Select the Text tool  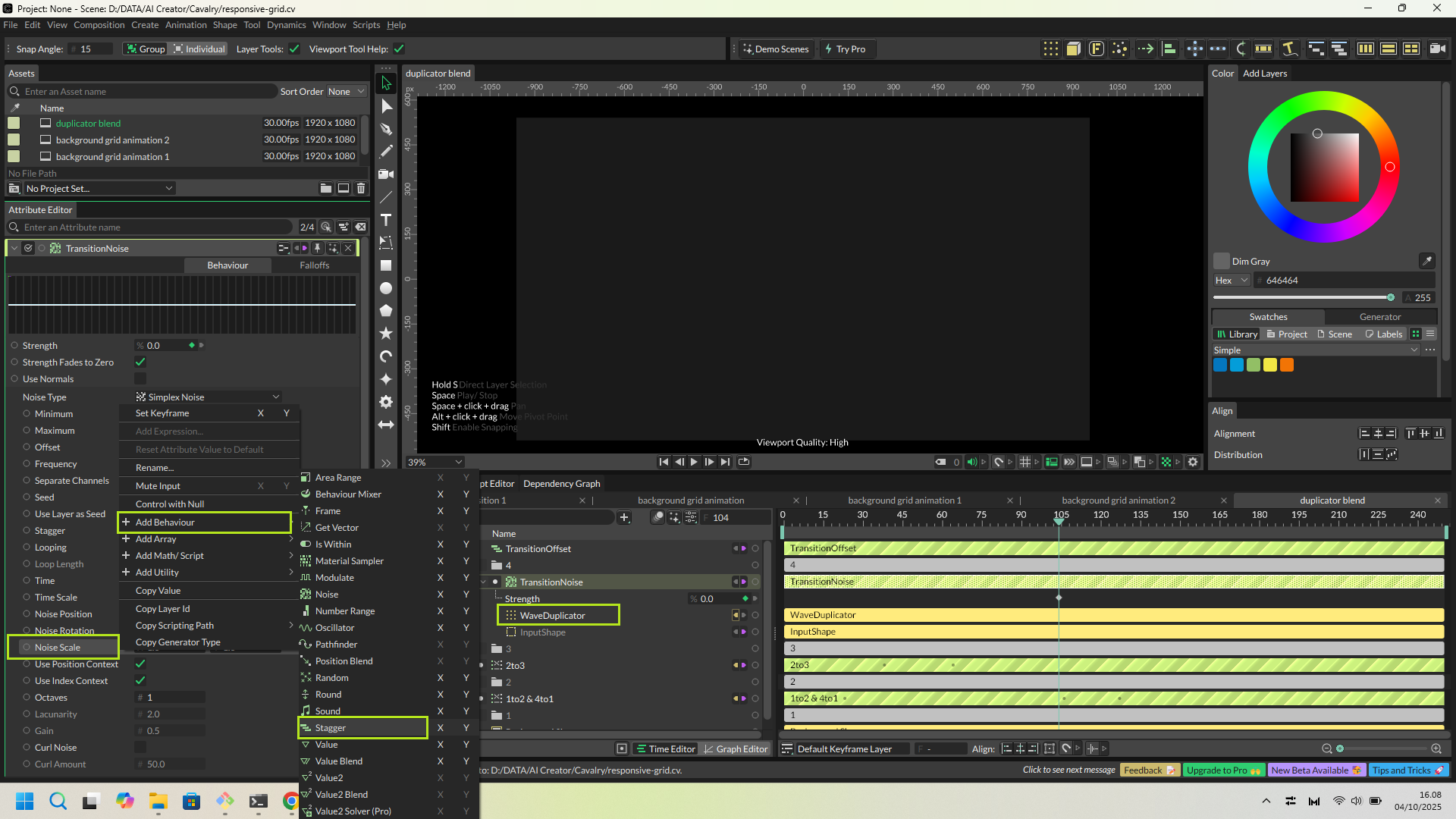click(386, 220)
